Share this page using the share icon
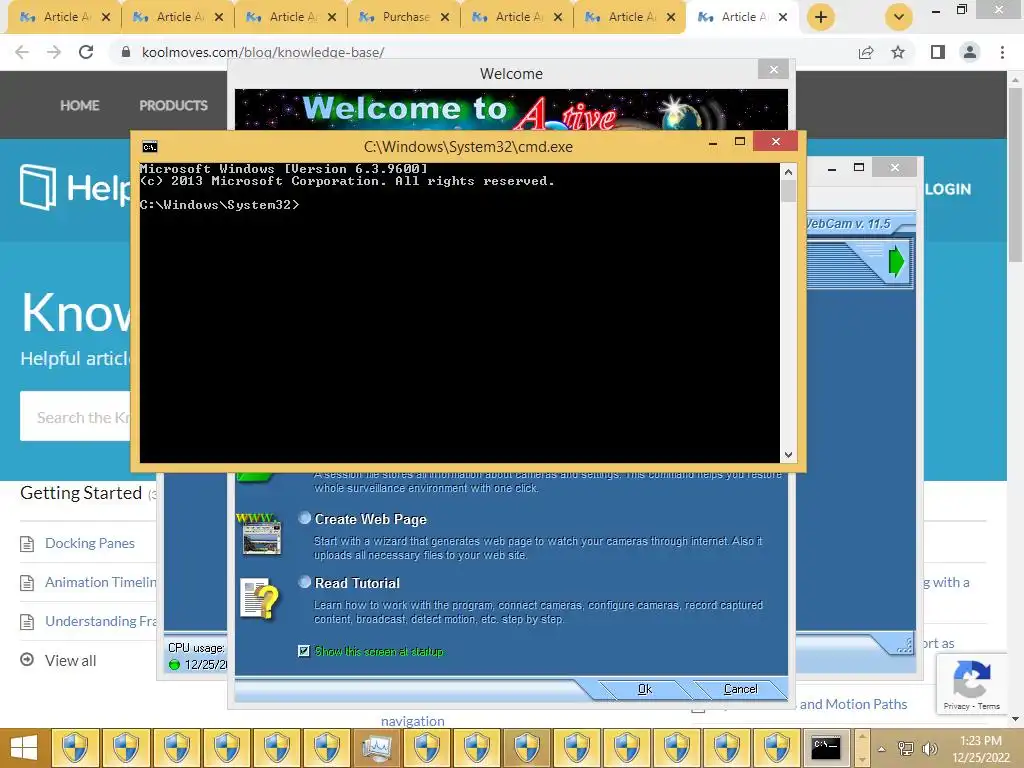The image size is (1024, 768). 866,52
